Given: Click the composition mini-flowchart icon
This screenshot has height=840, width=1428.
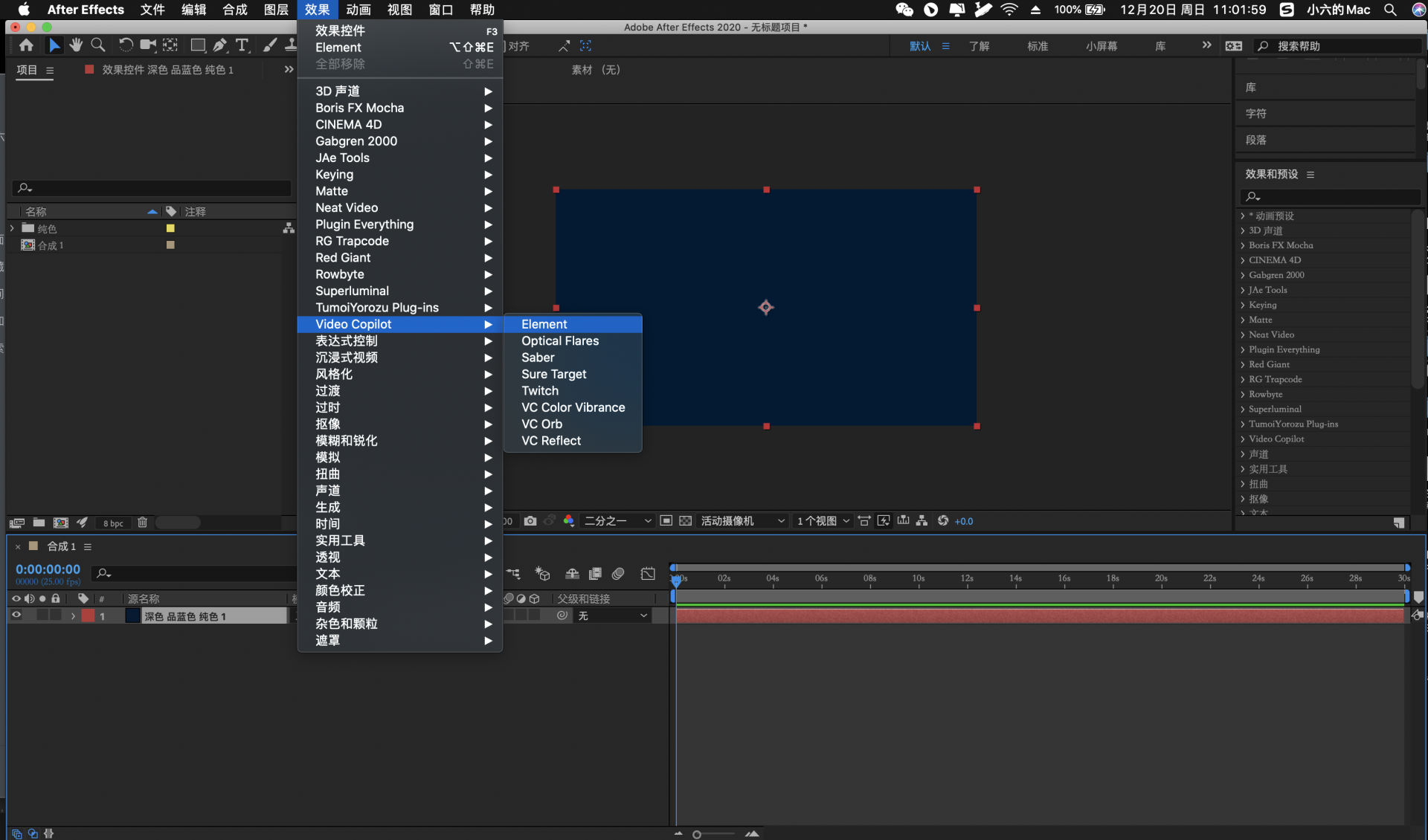Looking at the screenshot, I should [513, 574].
